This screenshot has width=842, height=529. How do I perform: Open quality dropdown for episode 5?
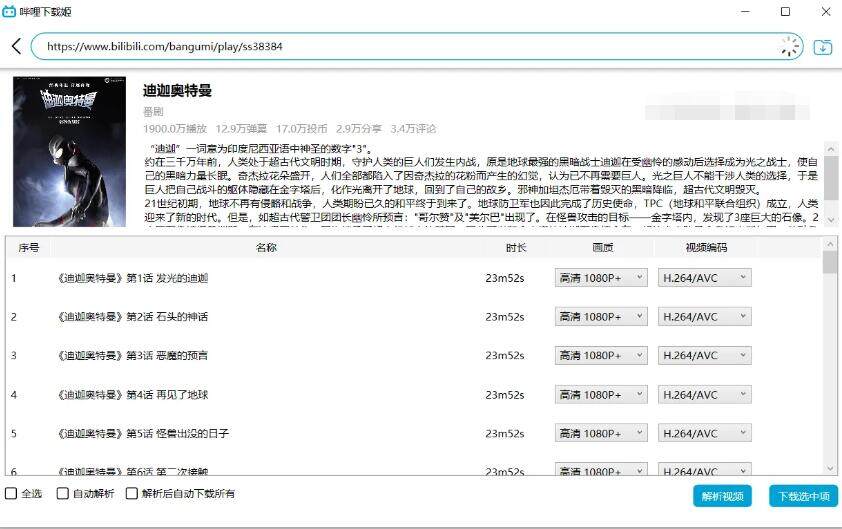tap(601, 433)
